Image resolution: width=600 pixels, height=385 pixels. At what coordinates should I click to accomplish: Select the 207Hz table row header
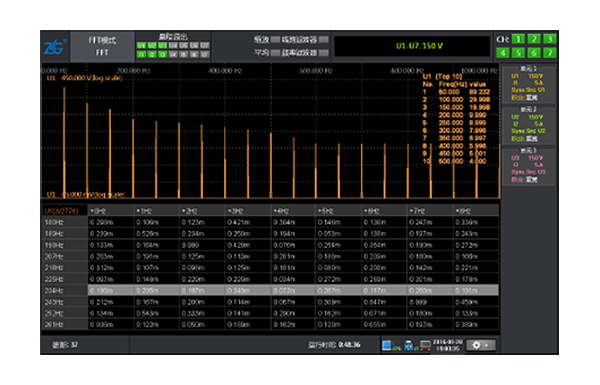click(65, 256)
